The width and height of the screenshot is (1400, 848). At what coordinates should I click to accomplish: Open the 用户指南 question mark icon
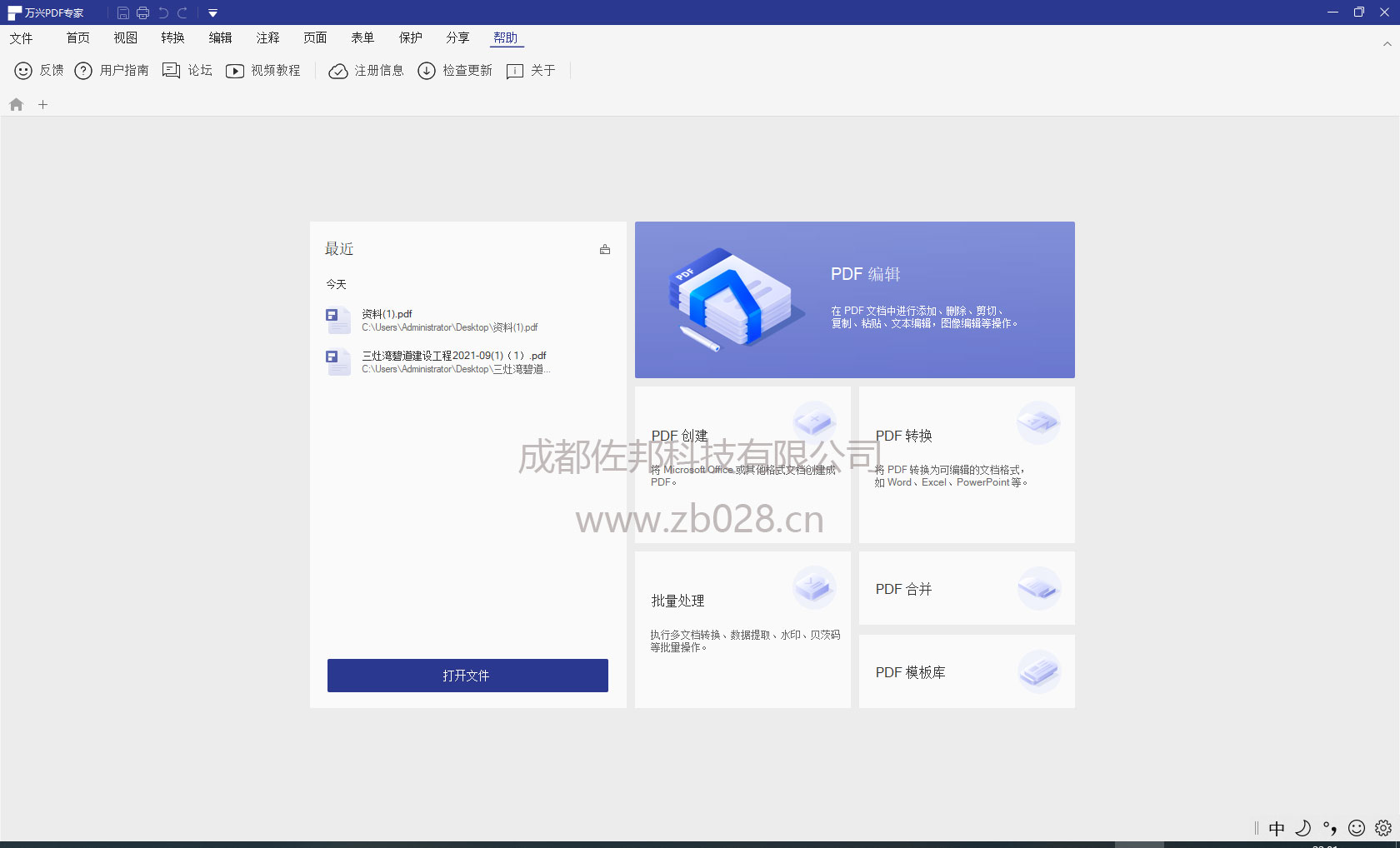pyautogui.click(x=83, y=71)
